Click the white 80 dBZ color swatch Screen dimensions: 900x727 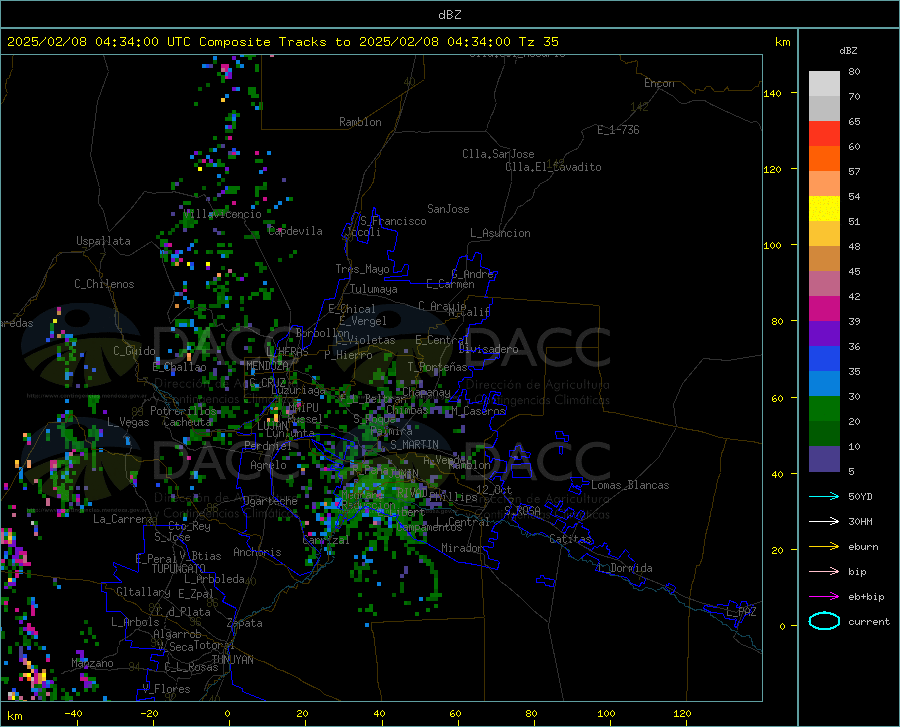[x=824, y=83]
